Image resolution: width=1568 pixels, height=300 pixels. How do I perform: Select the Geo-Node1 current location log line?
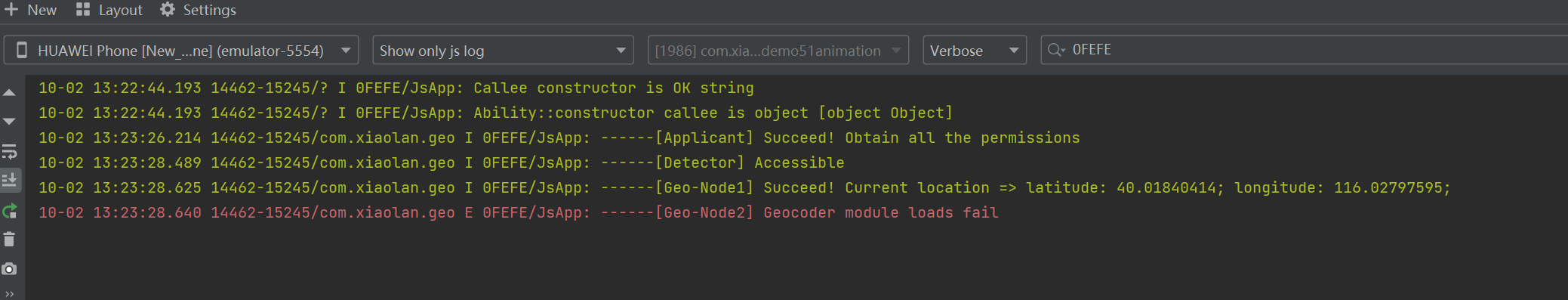click(x=744, y=188)
